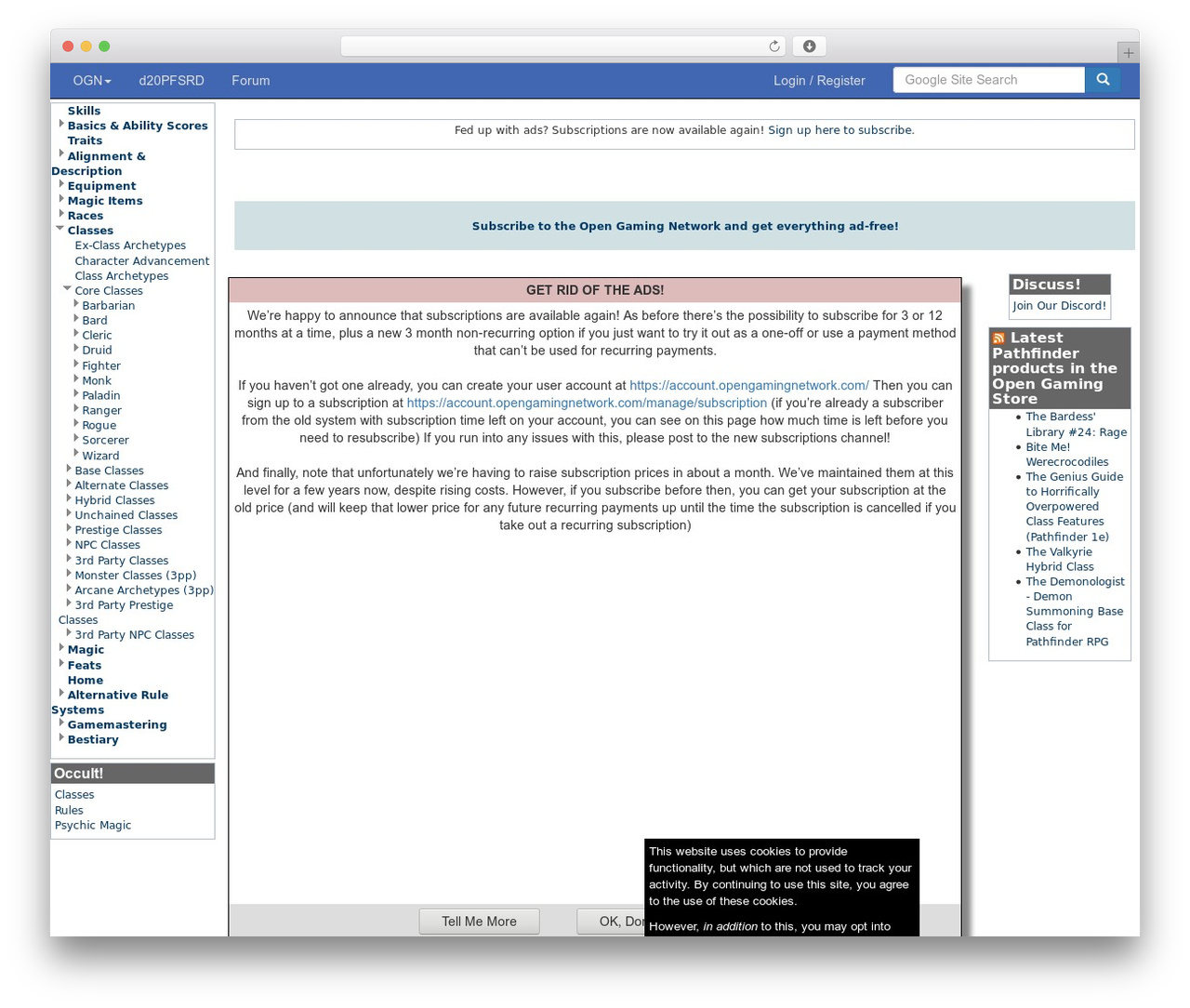Open the OGN dropdown menu
This screenshot has height=1008, width=1190.
[x=92, y=81]
